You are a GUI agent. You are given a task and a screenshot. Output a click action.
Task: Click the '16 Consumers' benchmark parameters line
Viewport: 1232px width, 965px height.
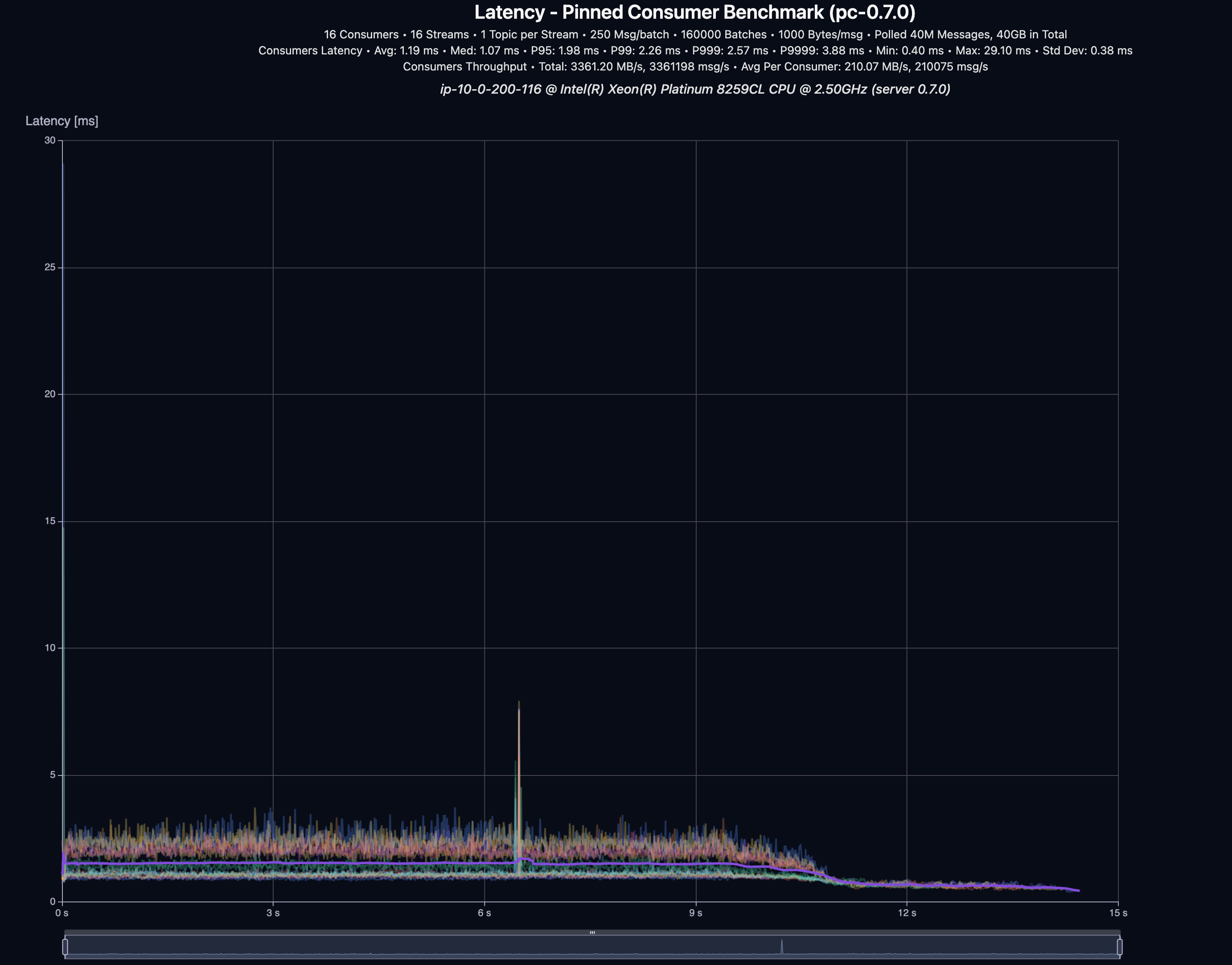click(x=695, y=34)
